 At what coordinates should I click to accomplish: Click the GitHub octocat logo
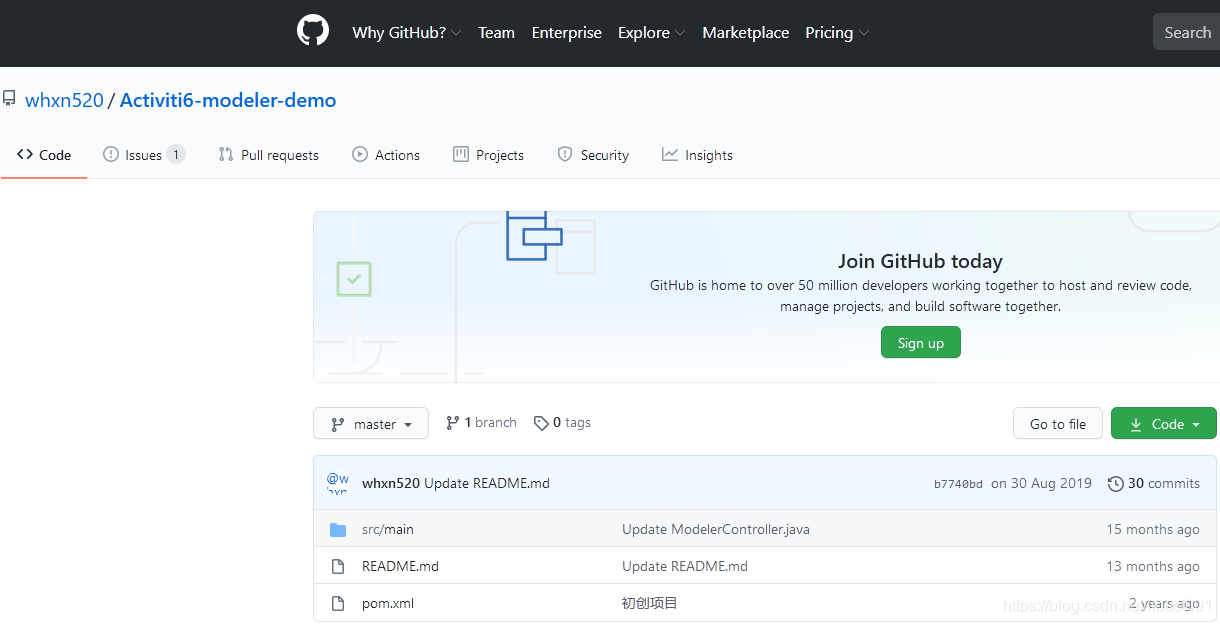coord(312,30)
